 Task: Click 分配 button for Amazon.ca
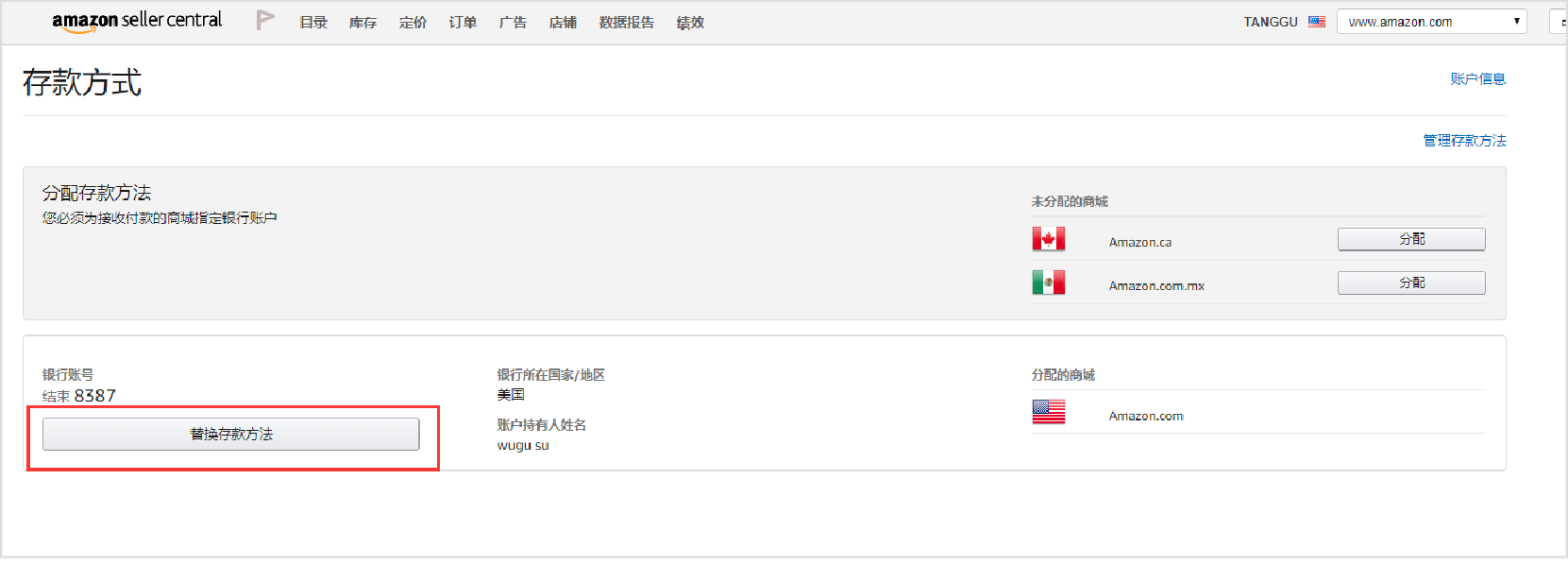tap(1411, 239)
